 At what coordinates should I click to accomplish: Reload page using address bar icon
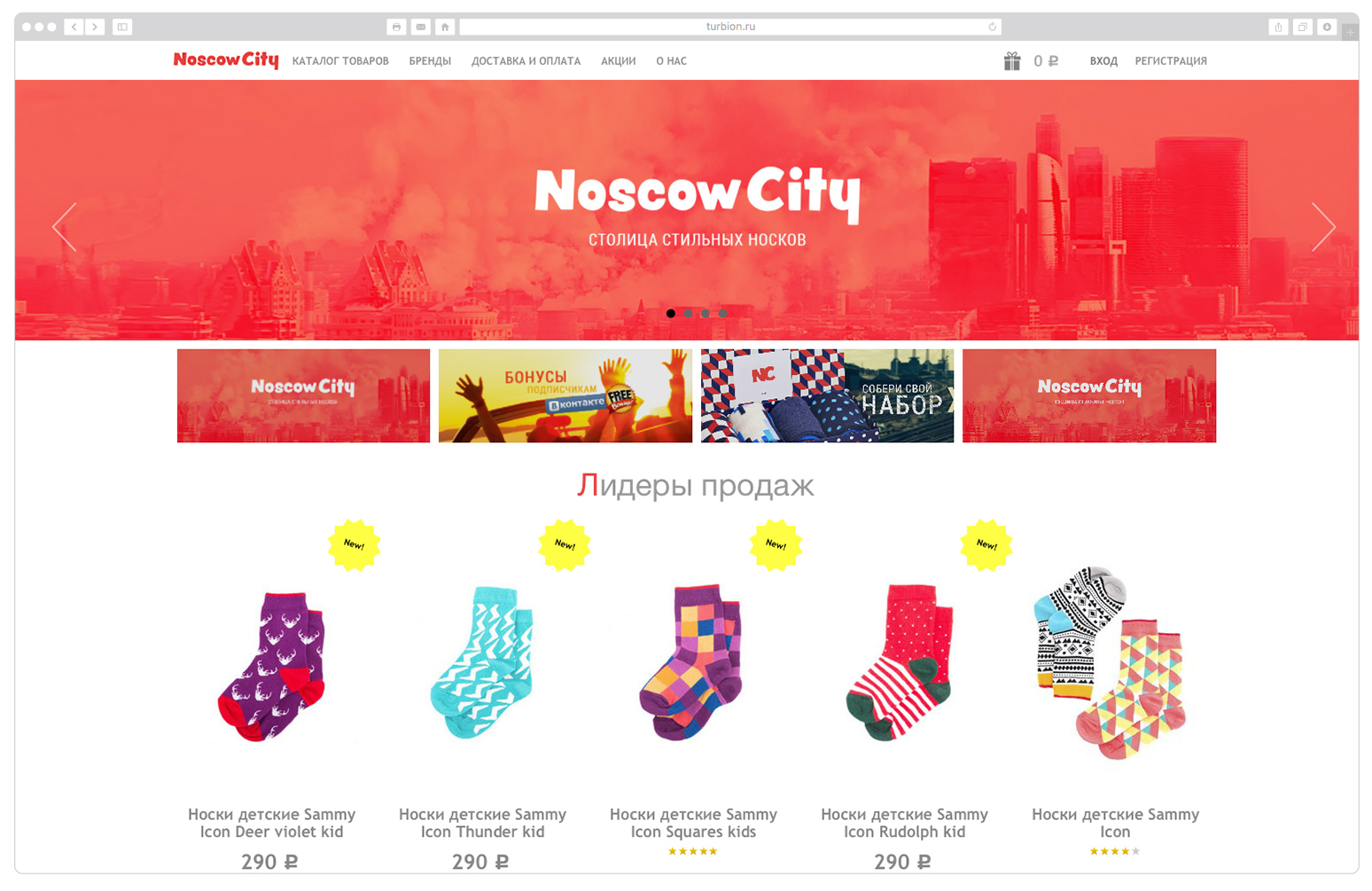(x=992, y=27)
